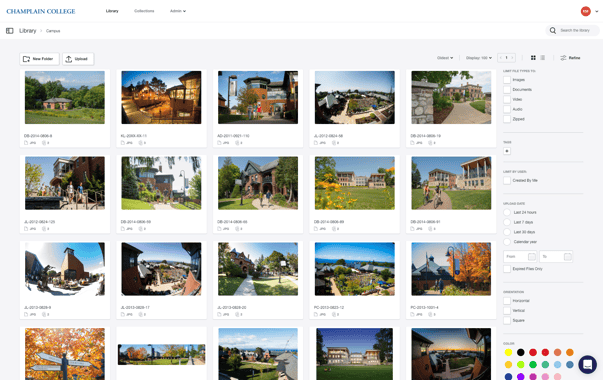Click file name DB-2014-0806-19

point(426,136)
